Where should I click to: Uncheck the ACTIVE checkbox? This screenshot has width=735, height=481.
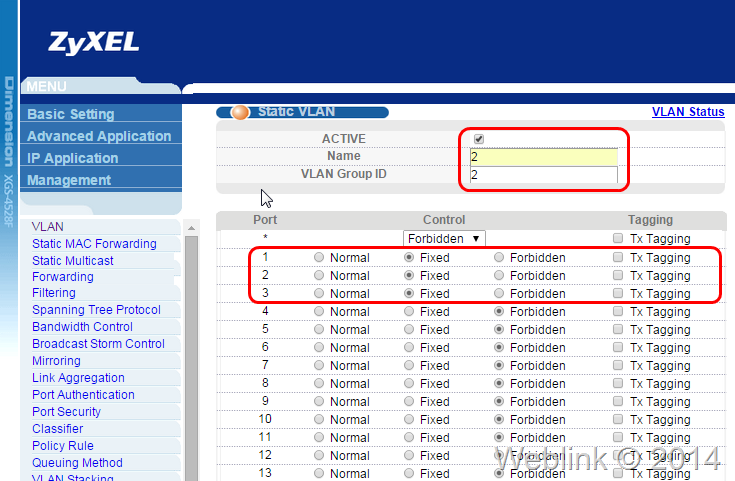(x=479, y=139)
